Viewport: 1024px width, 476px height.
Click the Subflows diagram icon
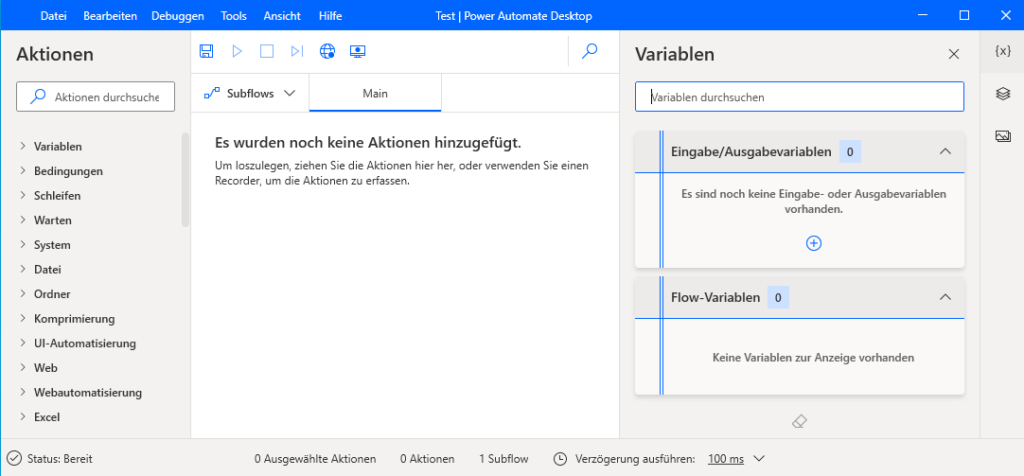[x=212, y=93]
